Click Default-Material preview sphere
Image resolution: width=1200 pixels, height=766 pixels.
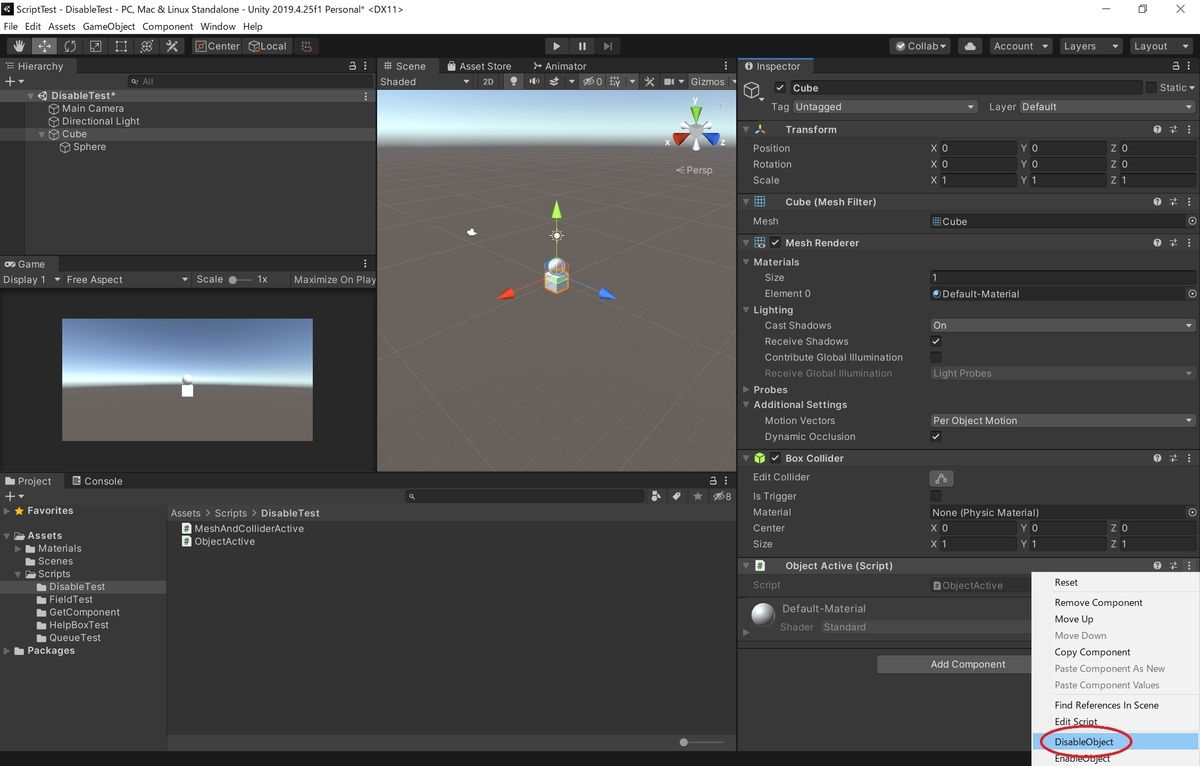coord(763,614)
